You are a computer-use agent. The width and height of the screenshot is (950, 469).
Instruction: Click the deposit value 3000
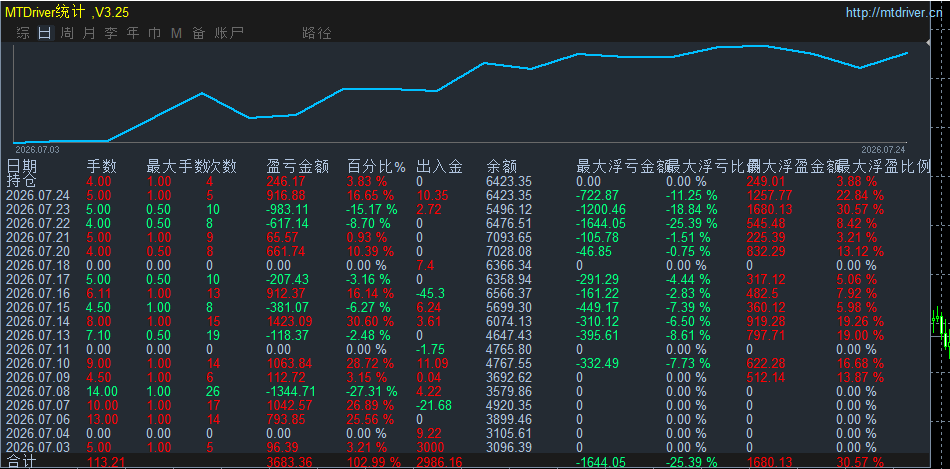tap(431, 447)
